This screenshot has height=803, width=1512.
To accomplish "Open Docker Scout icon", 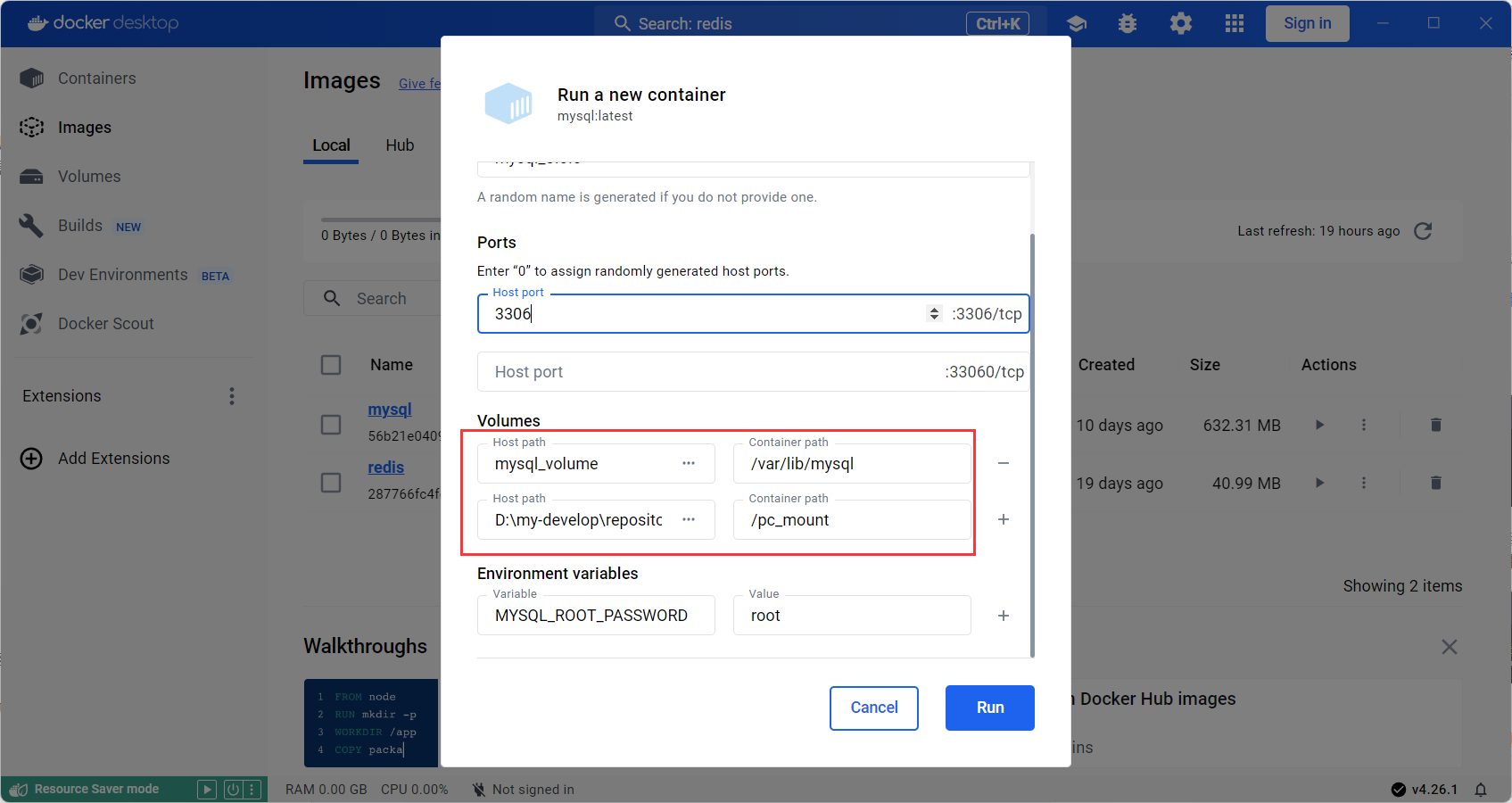I will click(31, 324).
